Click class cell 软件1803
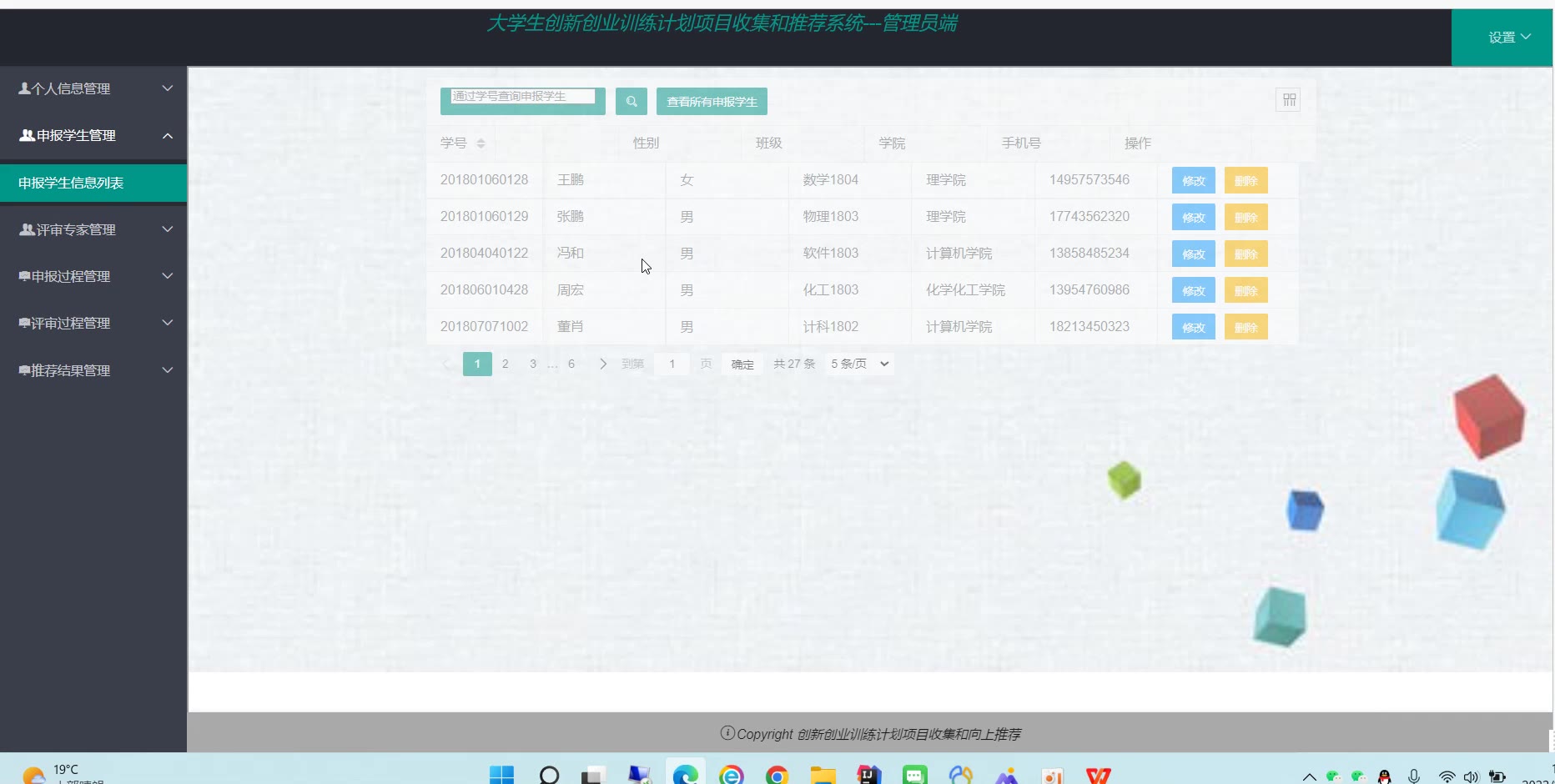1555x784 pixels. tap(831, 254)
